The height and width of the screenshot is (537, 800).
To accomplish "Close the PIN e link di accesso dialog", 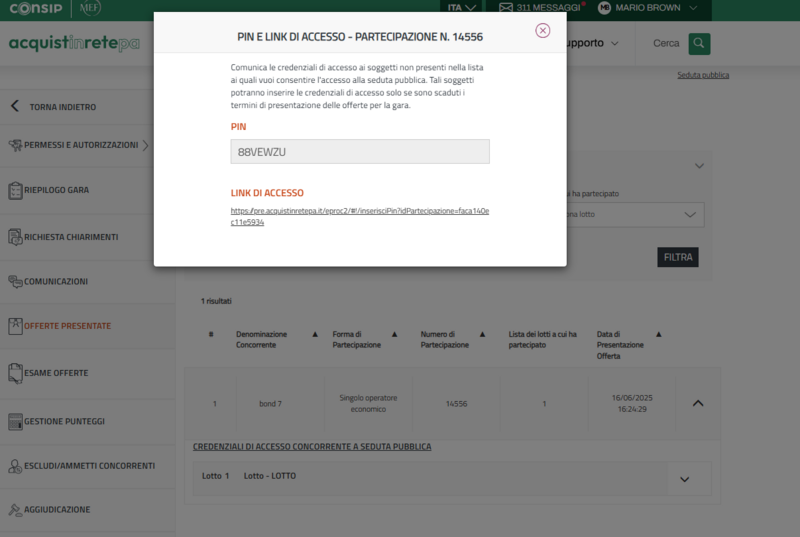I will point(542,31).
